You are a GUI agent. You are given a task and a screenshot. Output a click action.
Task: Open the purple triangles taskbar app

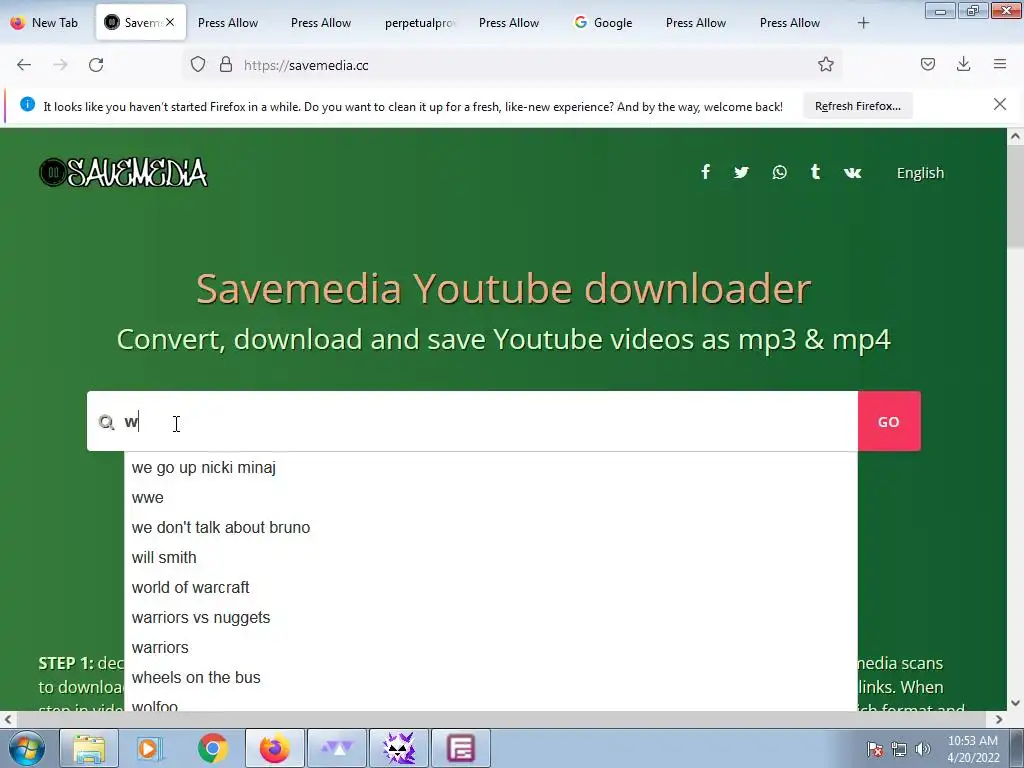(x=336, y=748)
